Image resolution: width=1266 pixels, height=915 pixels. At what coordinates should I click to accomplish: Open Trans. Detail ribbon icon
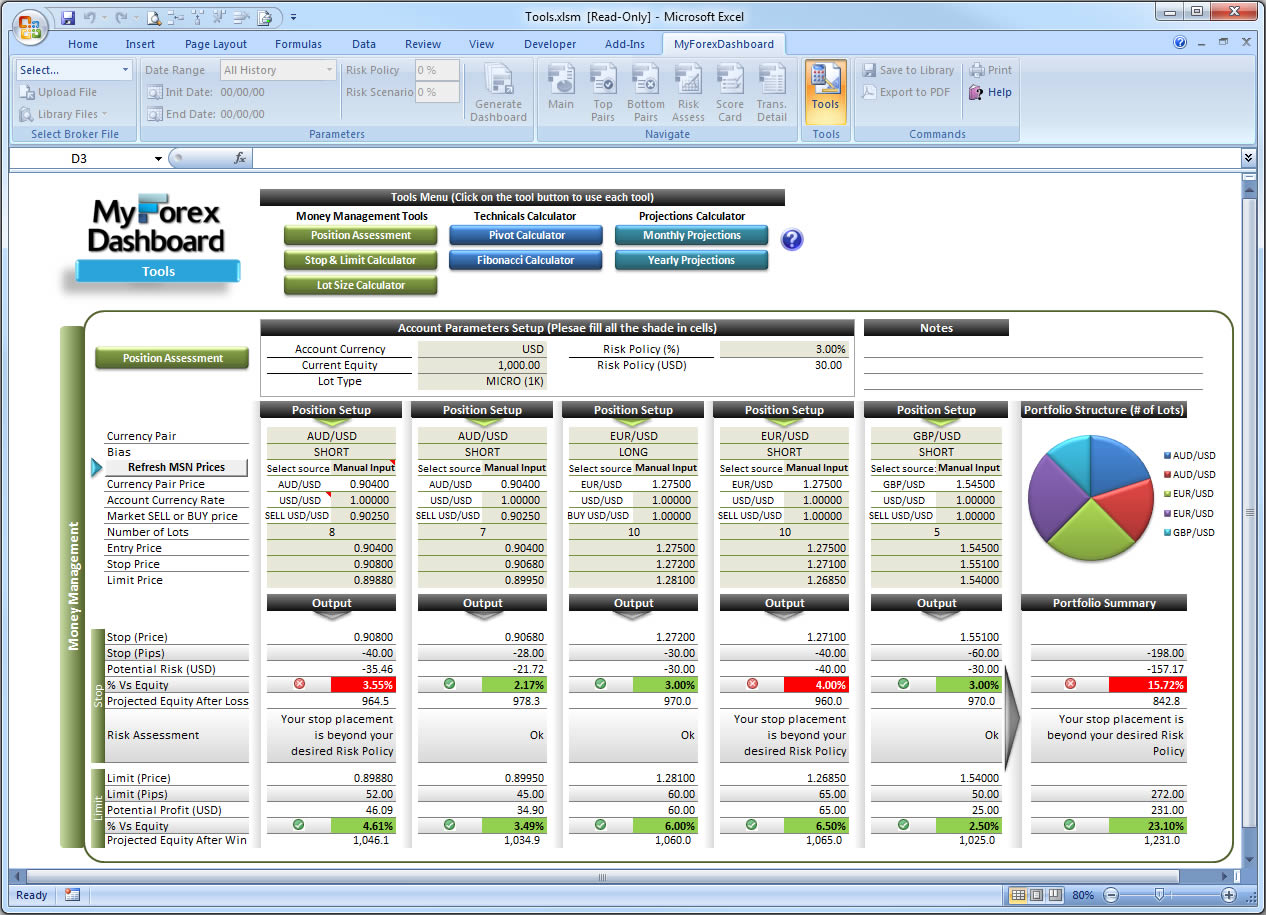772,93
